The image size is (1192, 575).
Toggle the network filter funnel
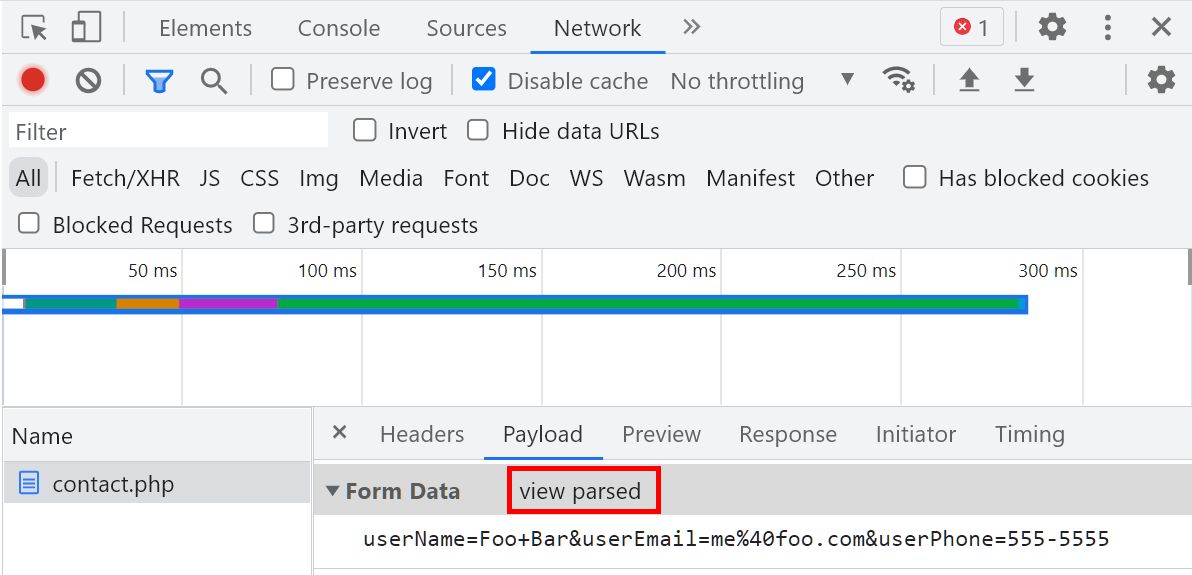tap(159, 80)
